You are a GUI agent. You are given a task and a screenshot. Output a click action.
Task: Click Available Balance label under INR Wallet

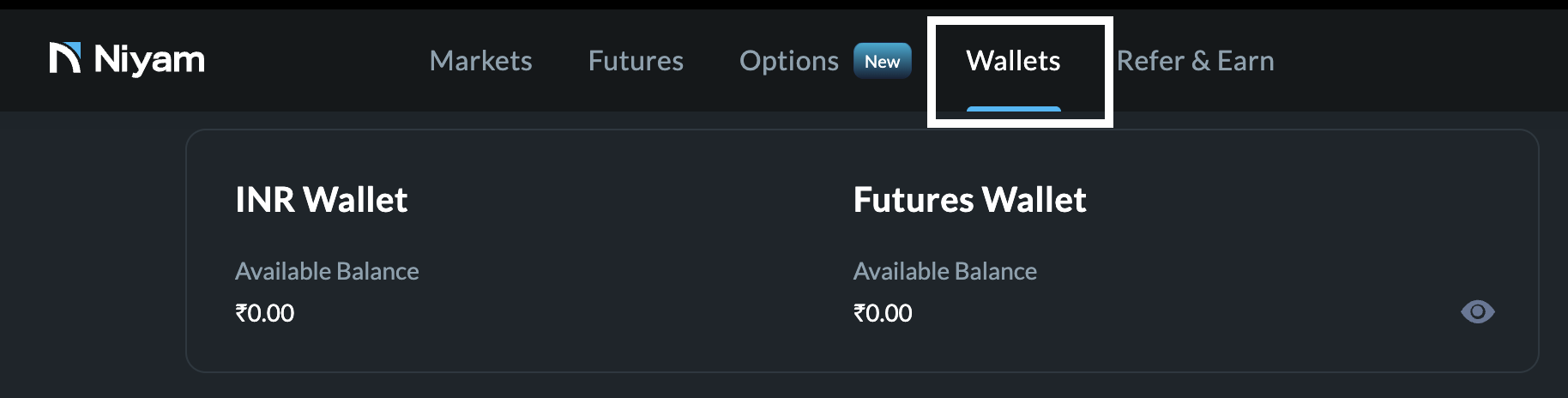[327, 271]
